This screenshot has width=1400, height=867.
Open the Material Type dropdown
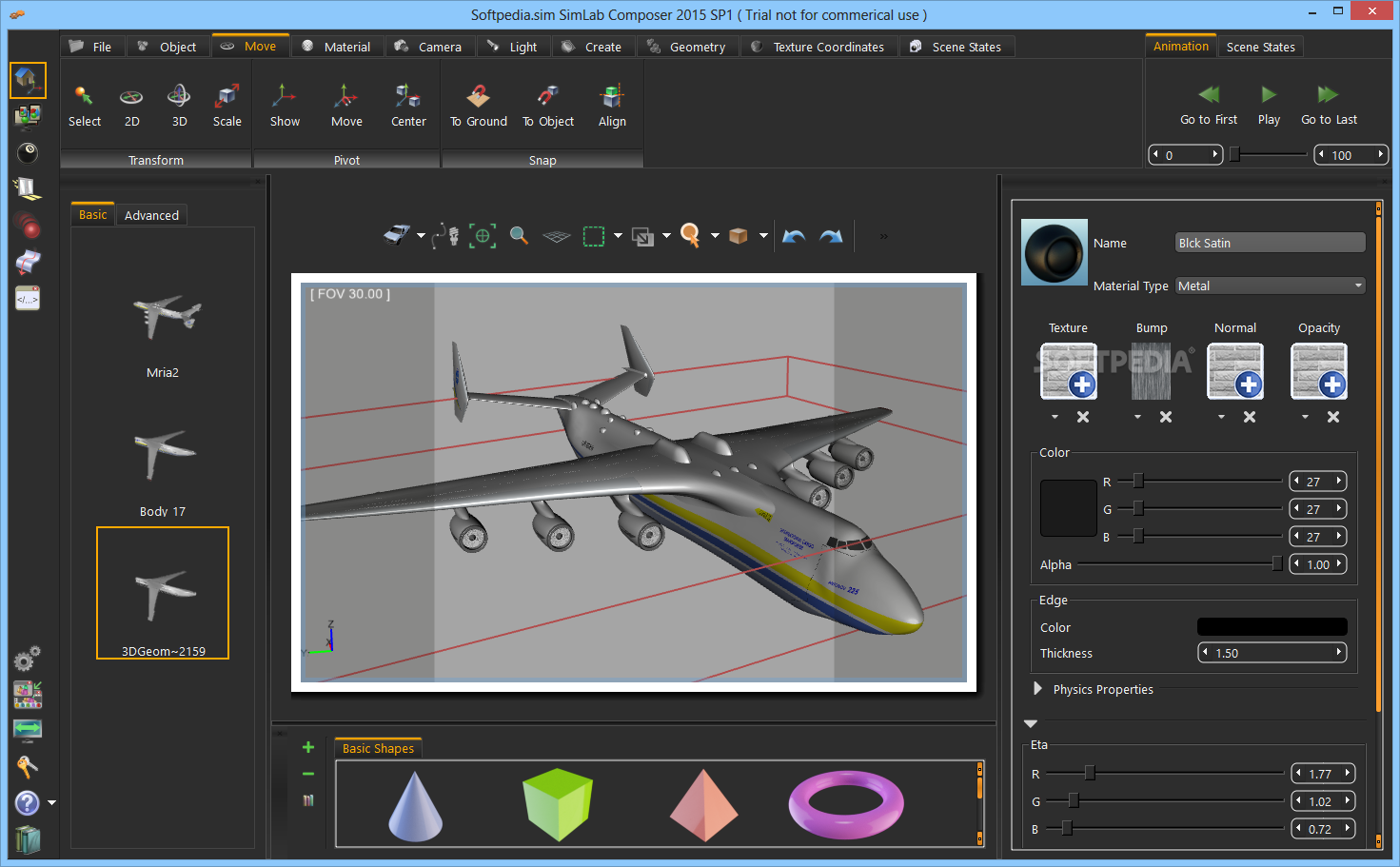(x=1271, y=286)
